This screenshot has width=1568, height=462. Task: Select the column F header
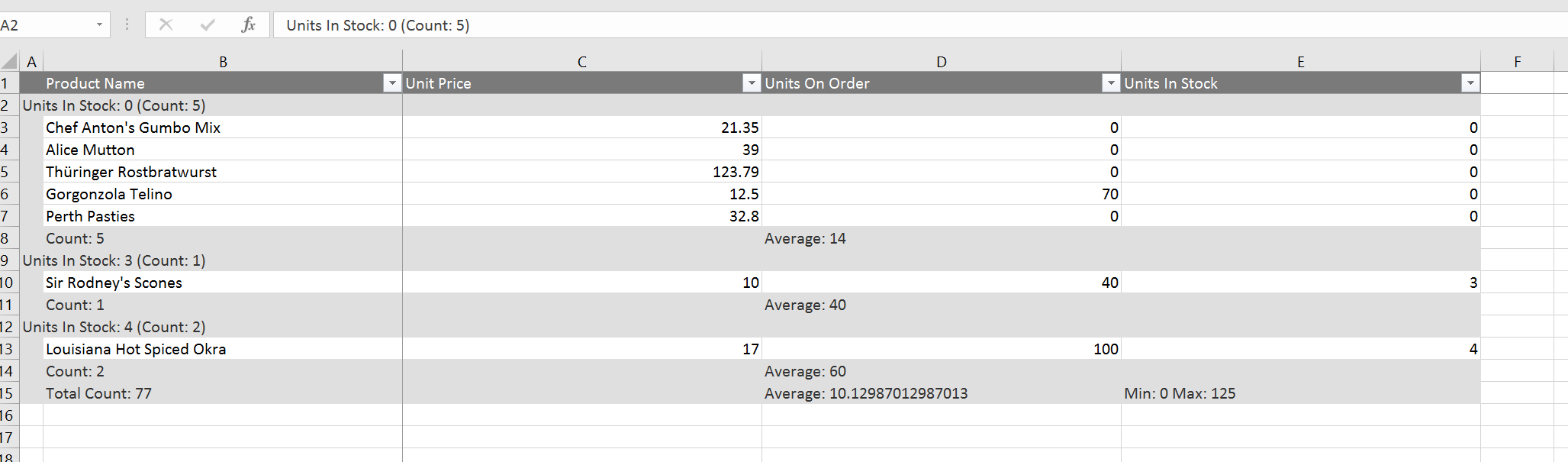pyautogui.click(x=1517, y=62)
